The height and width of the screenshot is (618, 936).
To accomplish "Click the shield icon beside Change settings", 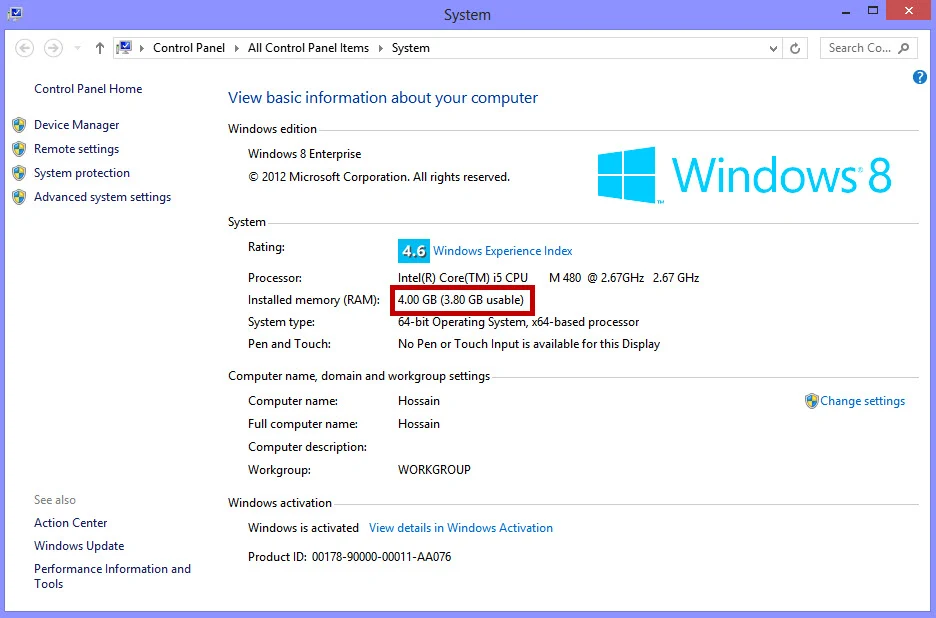I will [811, 401].
